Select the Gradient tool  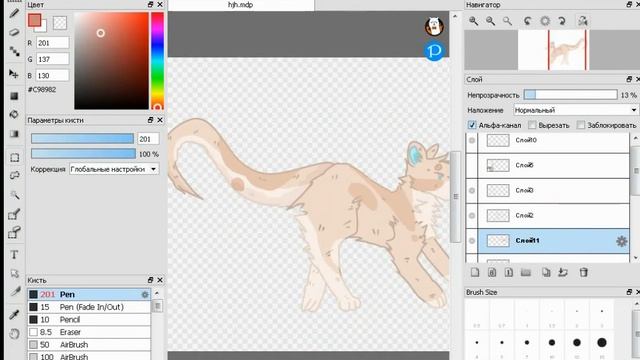click(x=14, y=134)
